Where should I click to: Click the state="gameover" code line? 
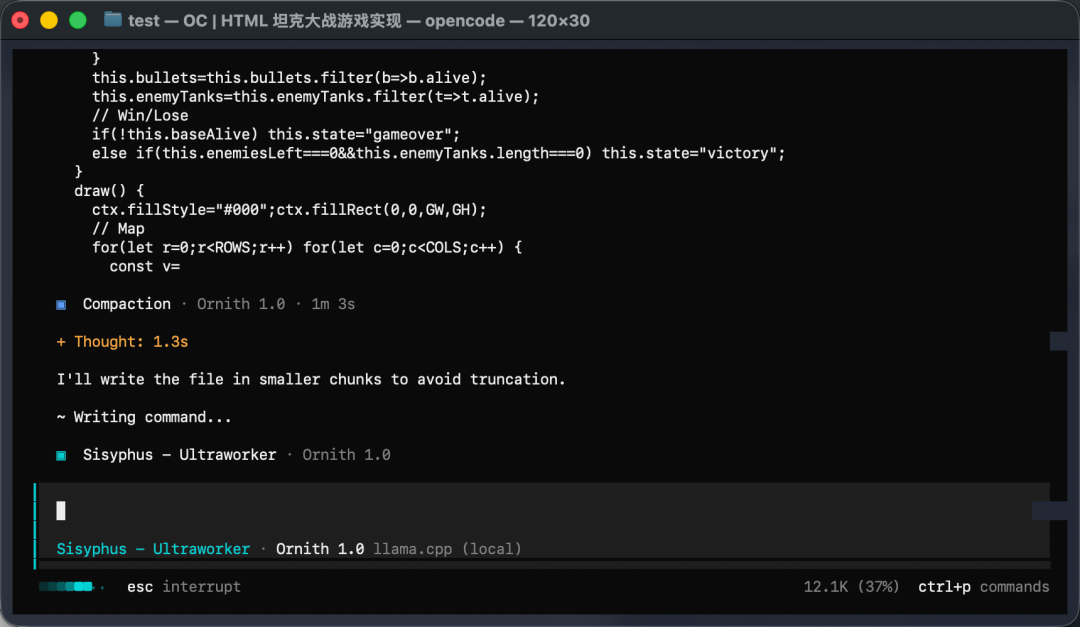click(276, 134)
